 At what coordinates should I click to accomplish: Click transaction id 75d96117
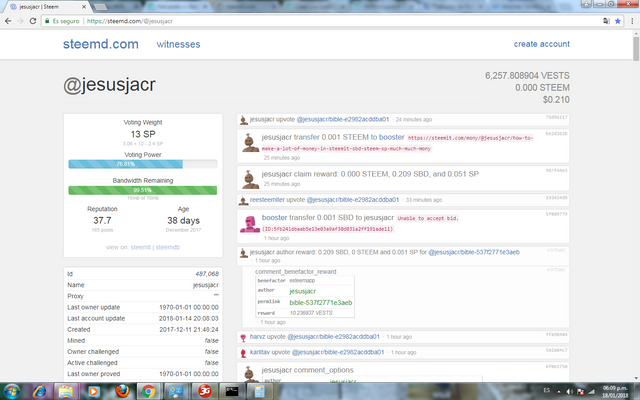coord(556,117)
